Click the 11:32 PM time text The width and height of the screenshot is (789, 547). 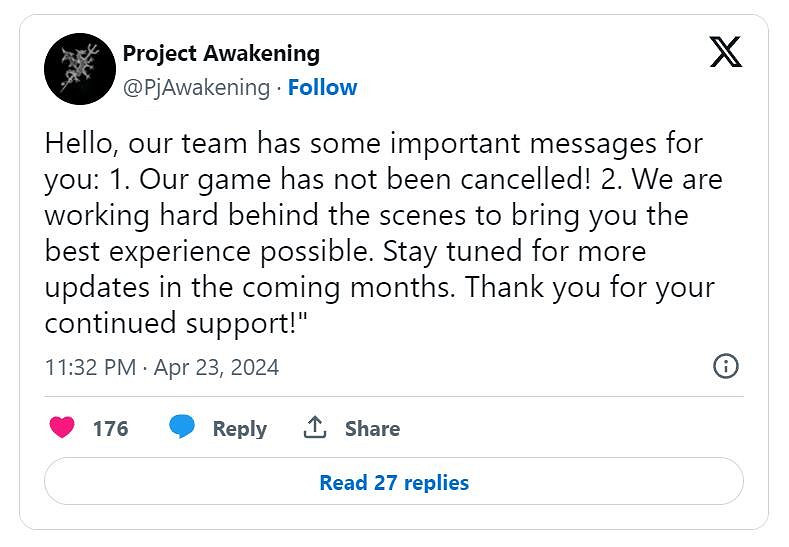point(90,367)
